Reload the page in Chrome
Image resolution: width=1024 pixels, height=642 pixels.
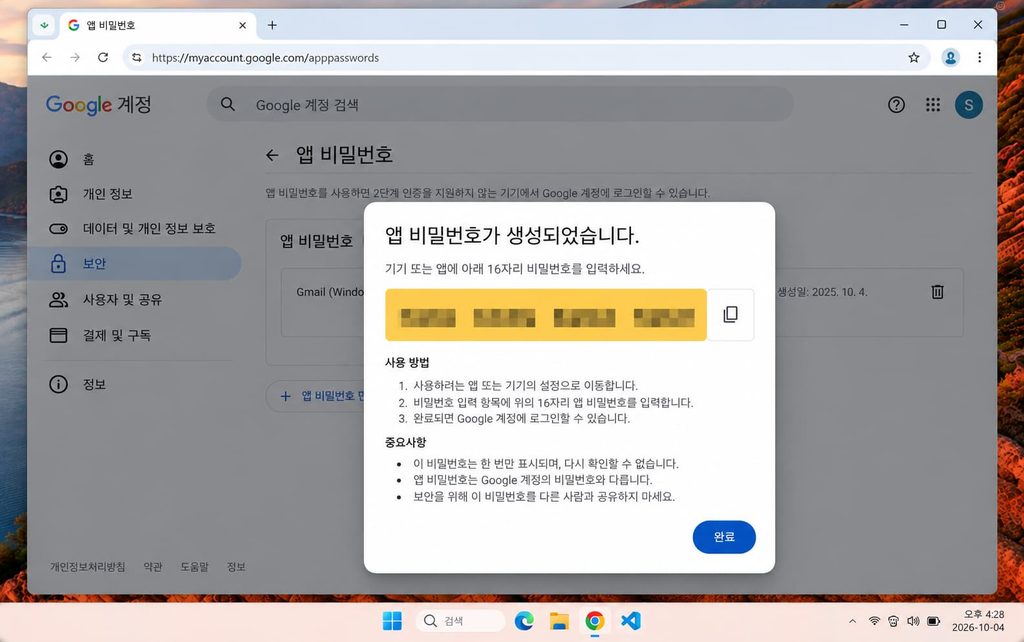(103, 57)
